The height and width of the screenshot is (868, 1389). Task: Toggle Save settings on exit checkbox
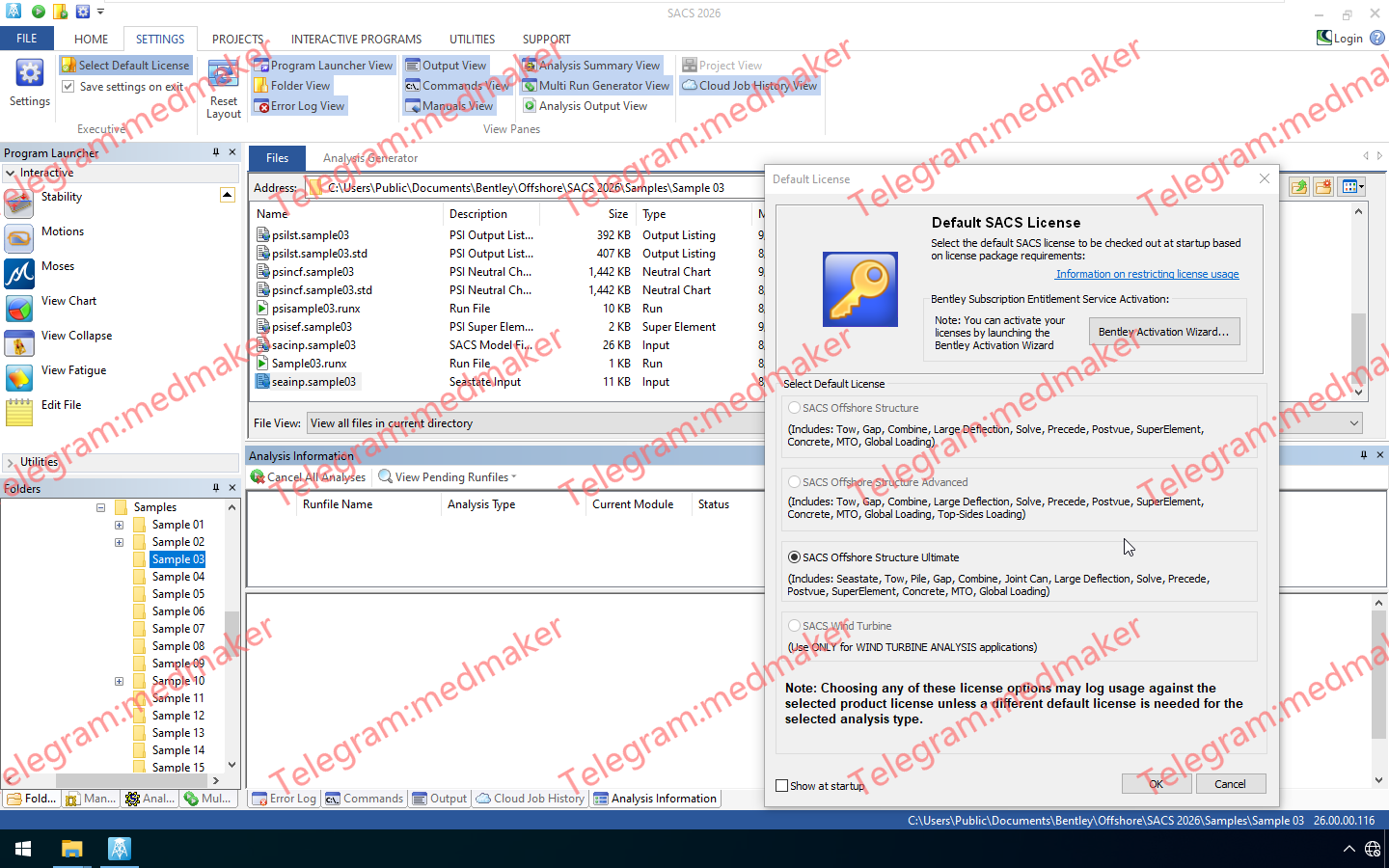click(x=68, y=87)
